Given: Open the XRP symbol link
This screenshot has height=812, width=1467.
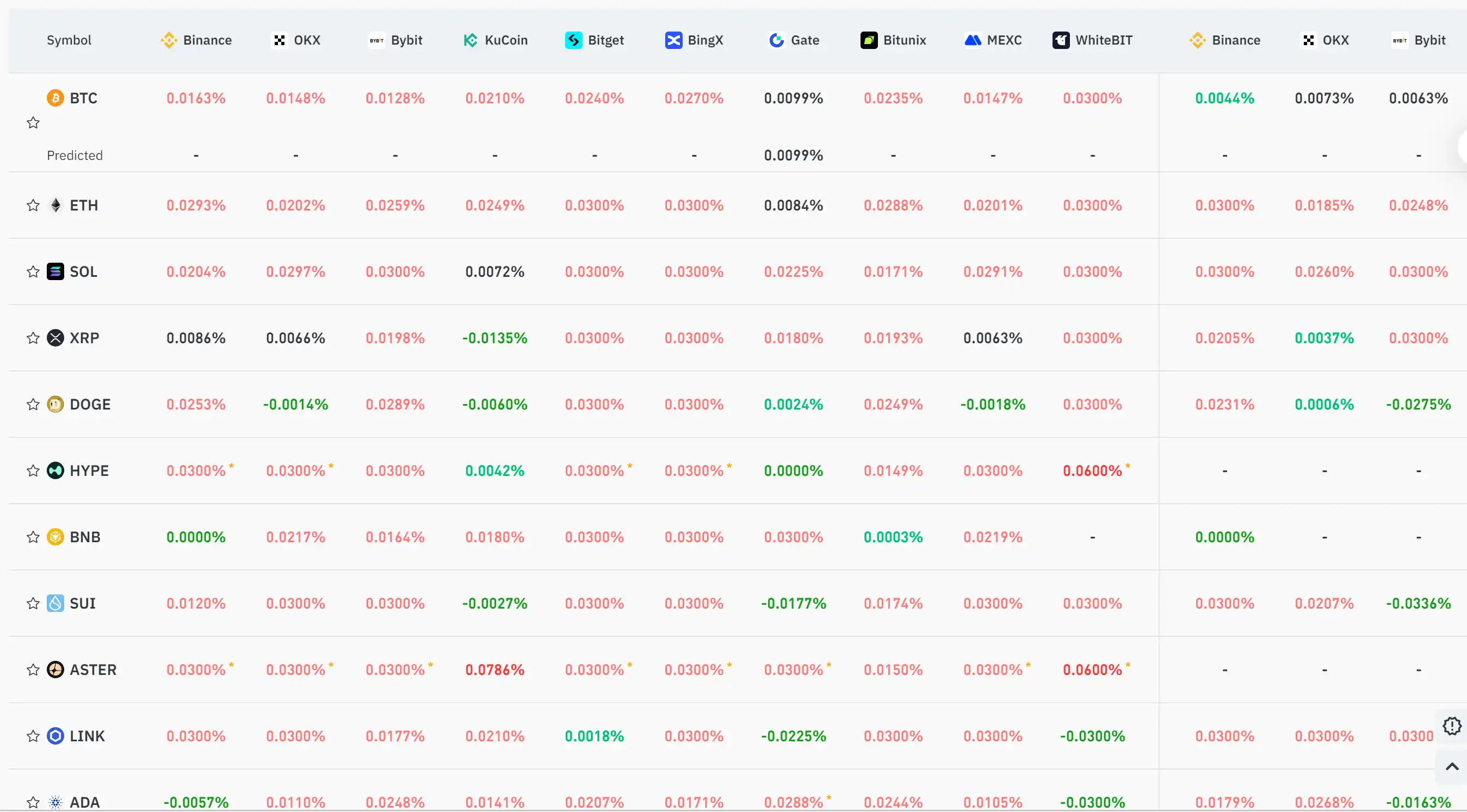Looking at the screenshot, I should [84, 338].
